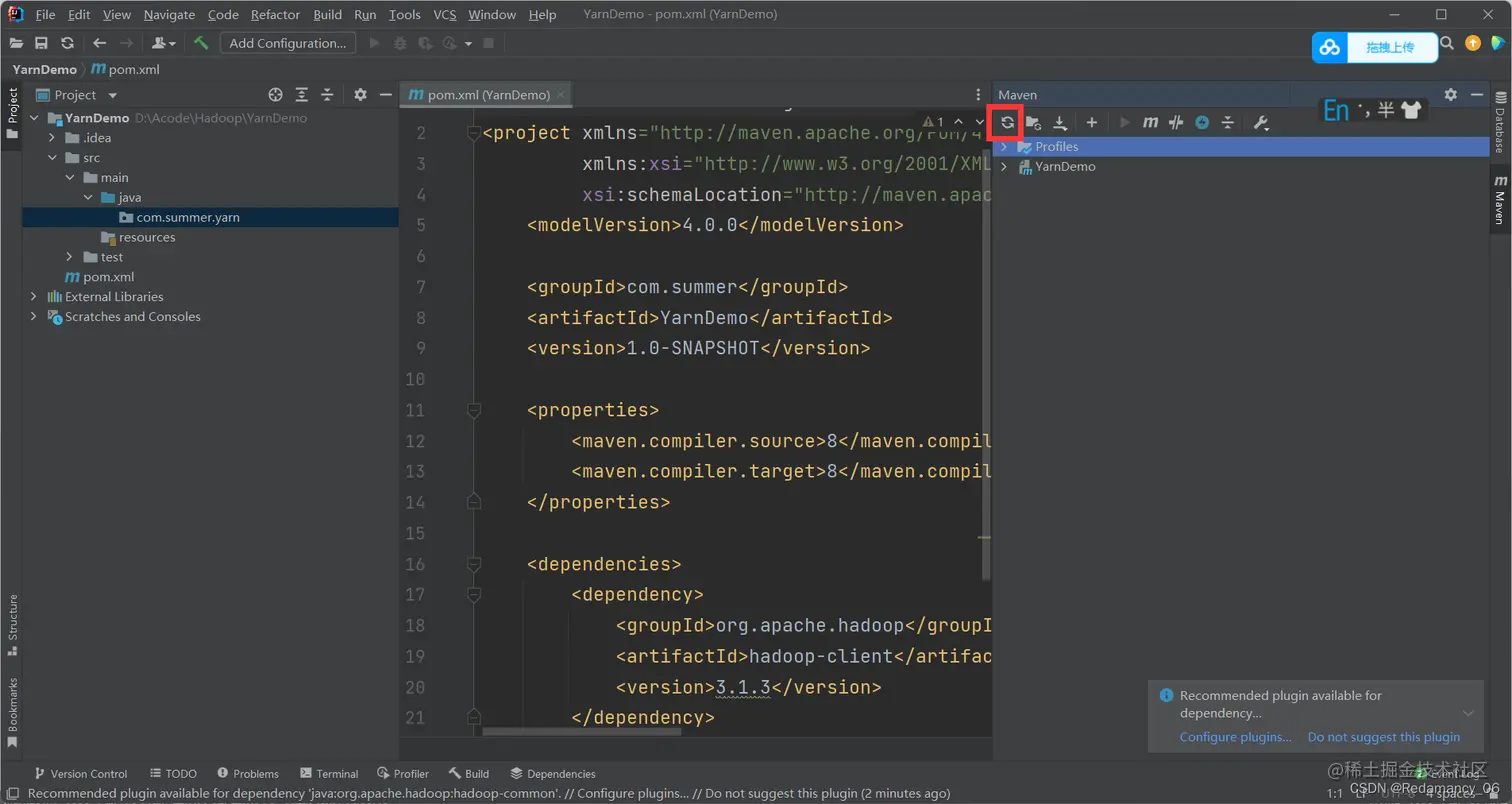Open the File menu

tap(45, 15)
